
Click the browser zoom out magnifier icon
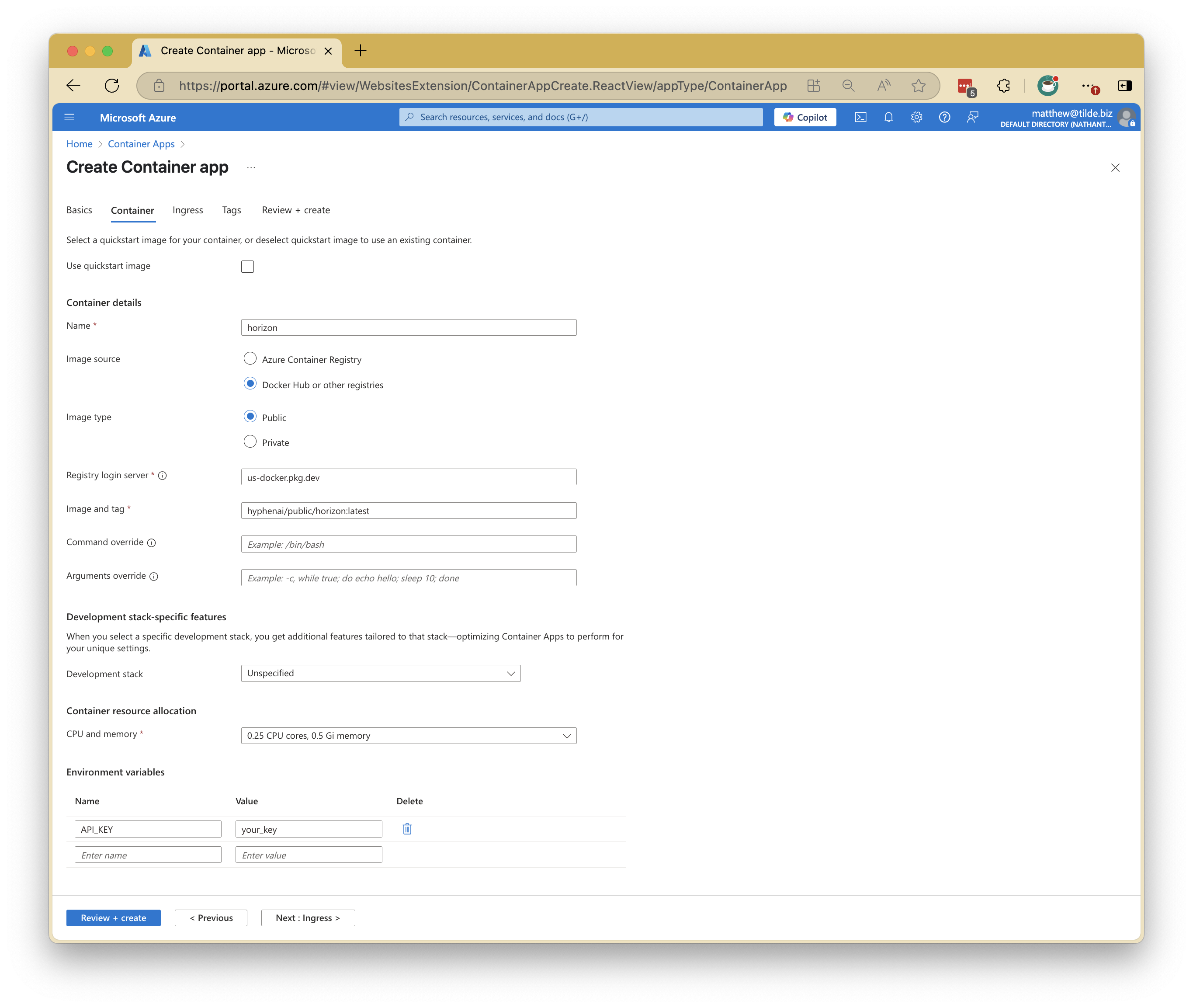click(849, 86)
